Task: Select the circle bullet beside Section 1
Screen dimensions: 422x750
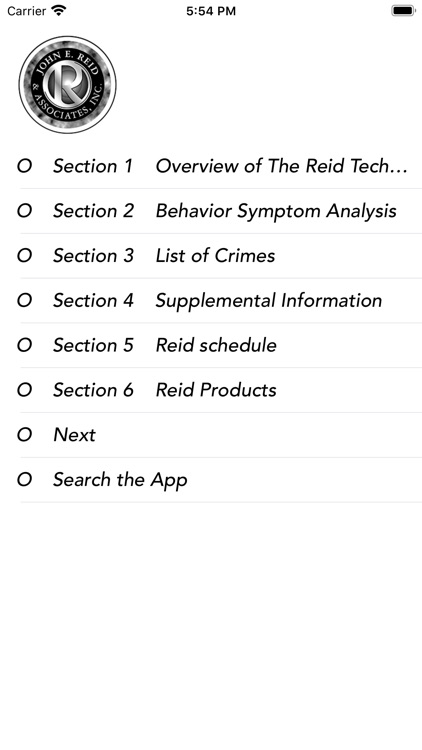Action: [x=24, y=166]
